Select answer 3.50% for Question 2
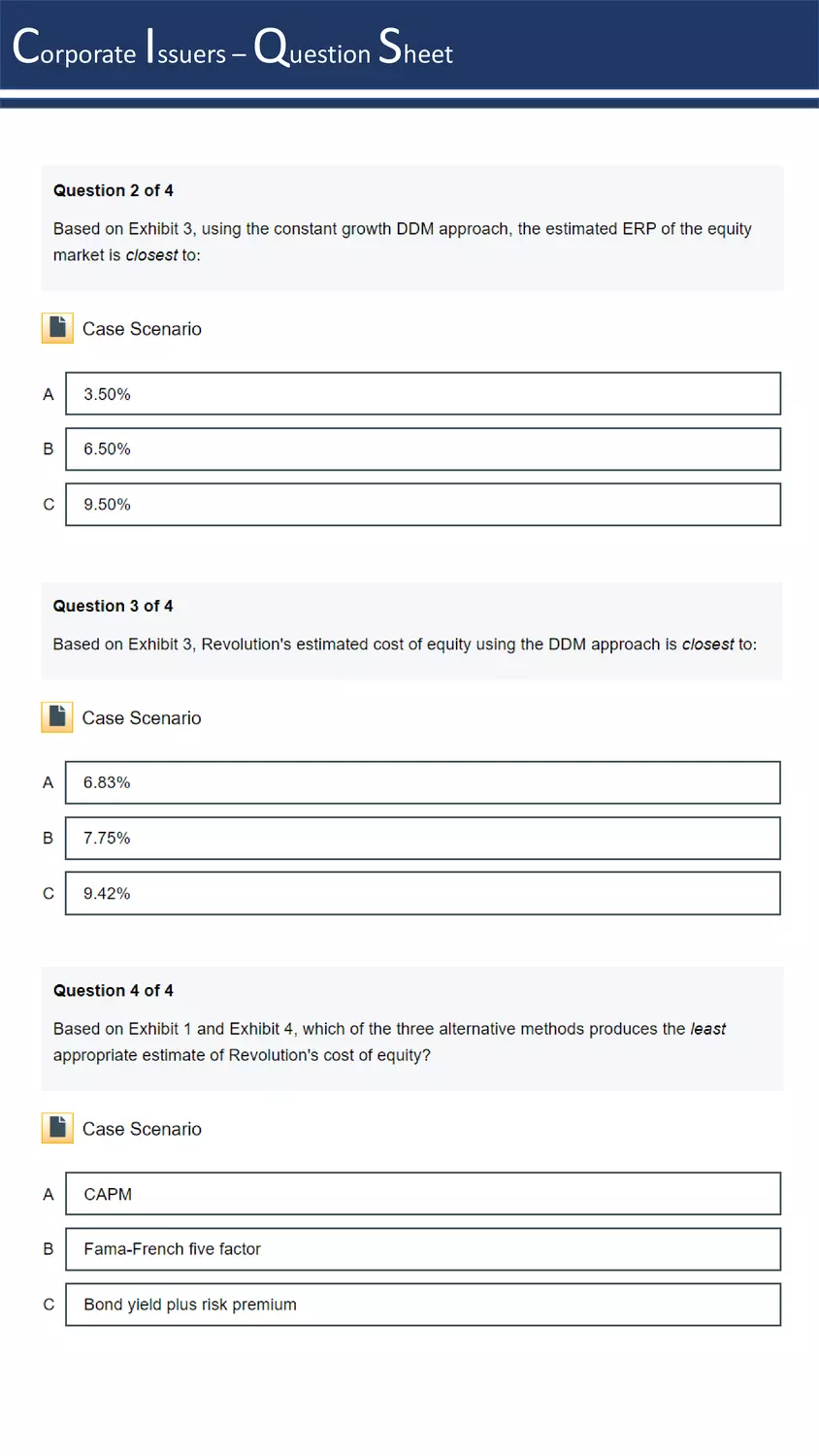 (423, 394)
